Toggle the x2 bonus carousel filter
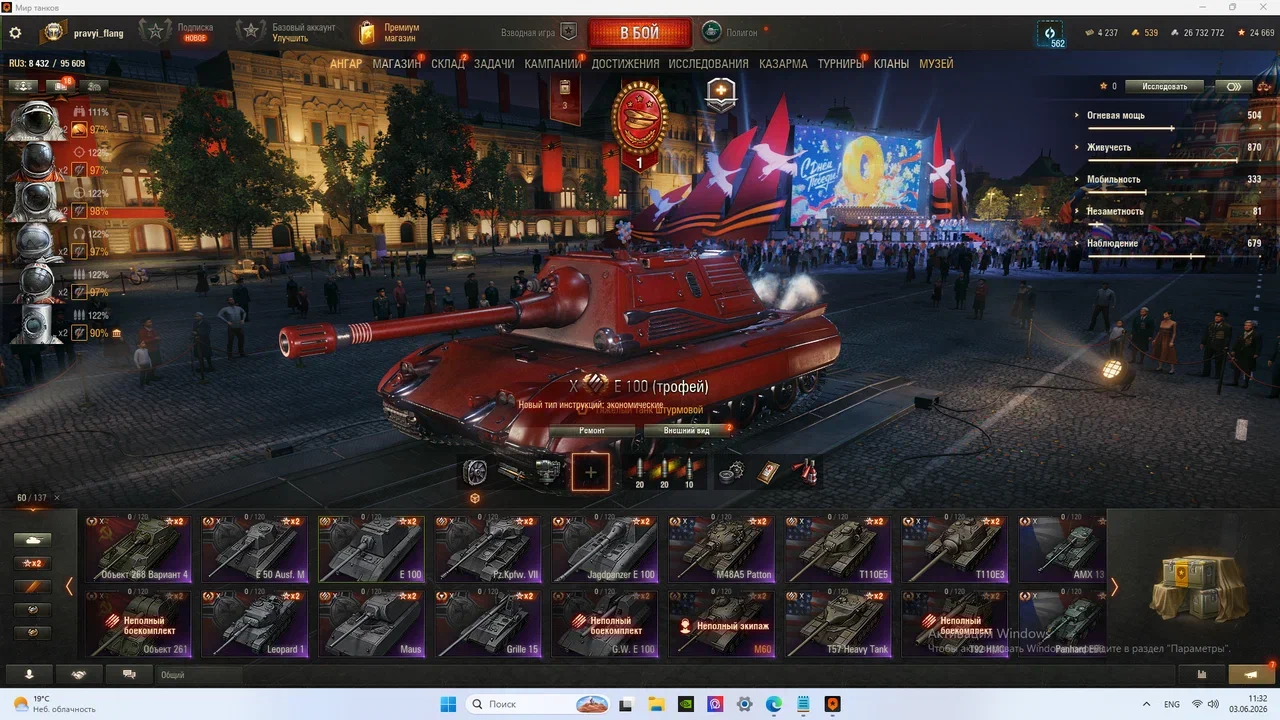Viewport: 1280px width, 720px height. [33, 563]
